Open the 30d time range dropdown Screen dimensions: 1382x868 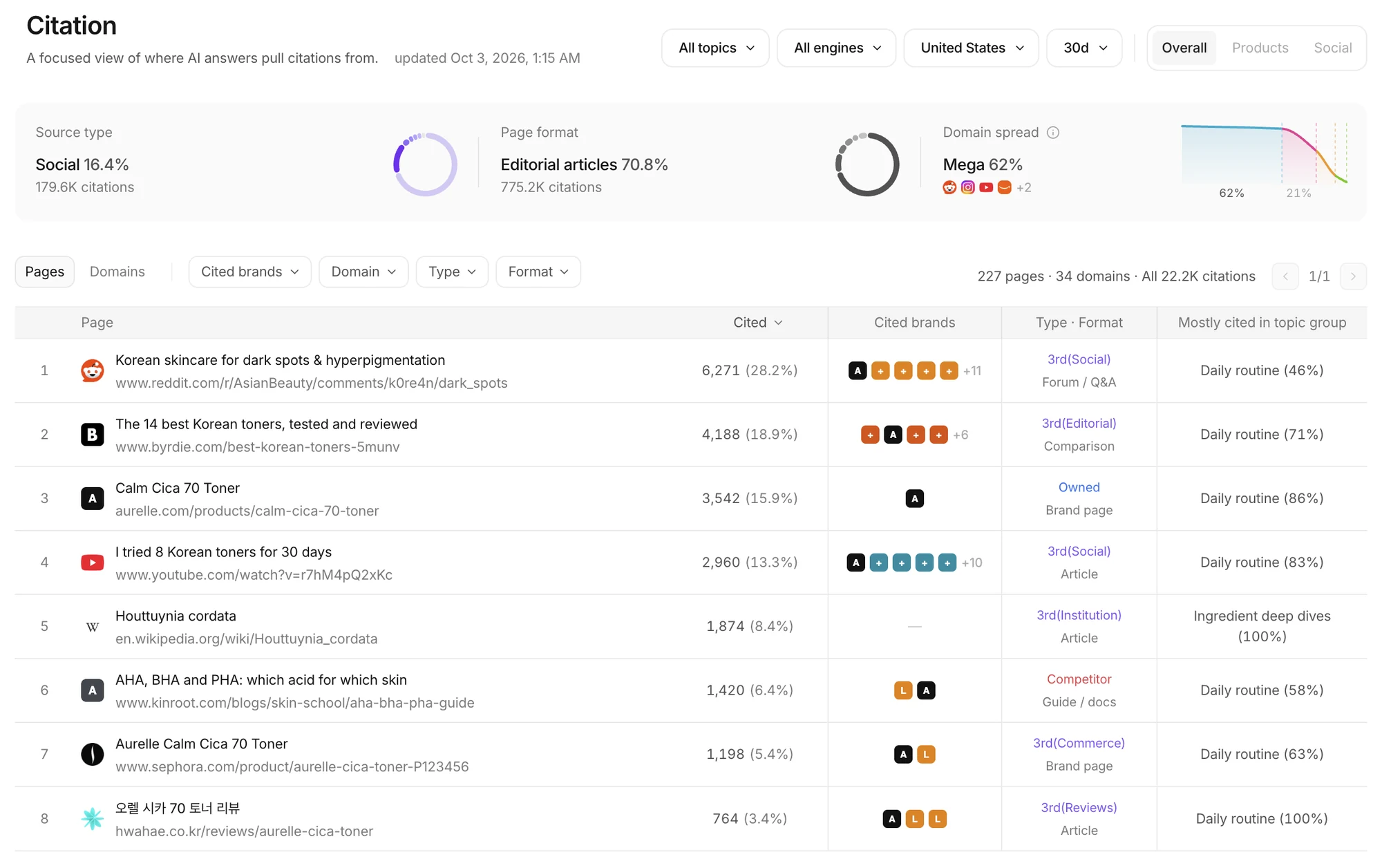tap(1084, 48)
